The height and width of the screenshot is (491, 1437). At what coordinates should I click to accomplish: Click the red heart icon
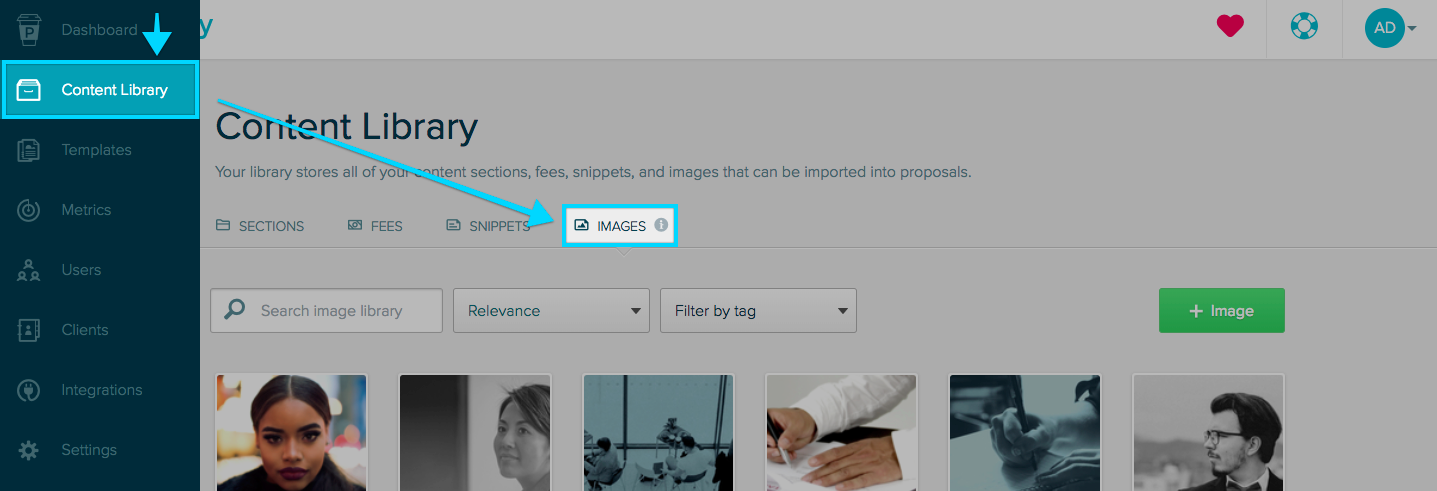(1230, 28)
